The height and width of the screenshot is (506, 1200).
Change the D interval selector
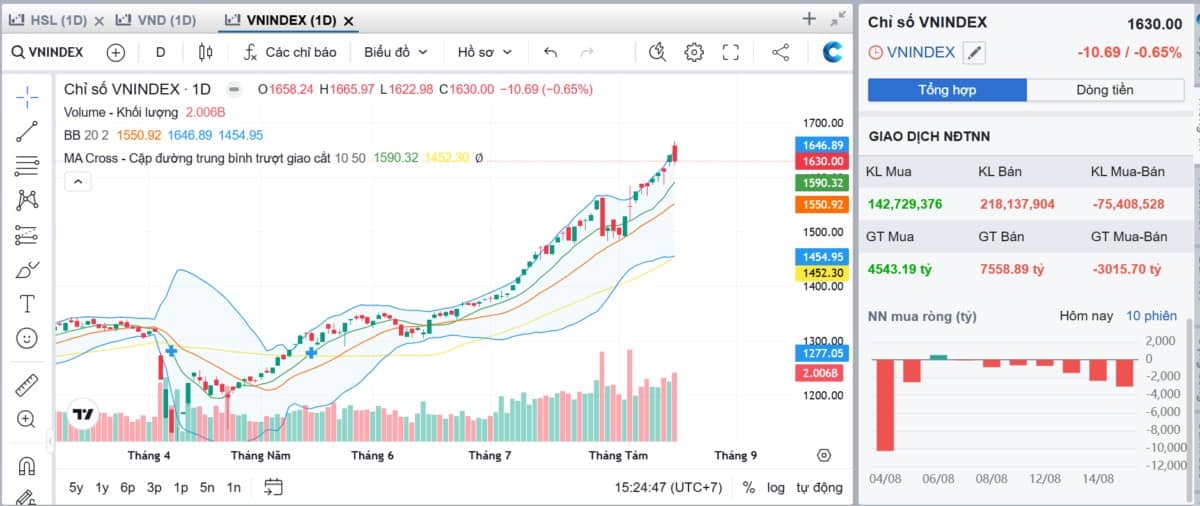161,53
